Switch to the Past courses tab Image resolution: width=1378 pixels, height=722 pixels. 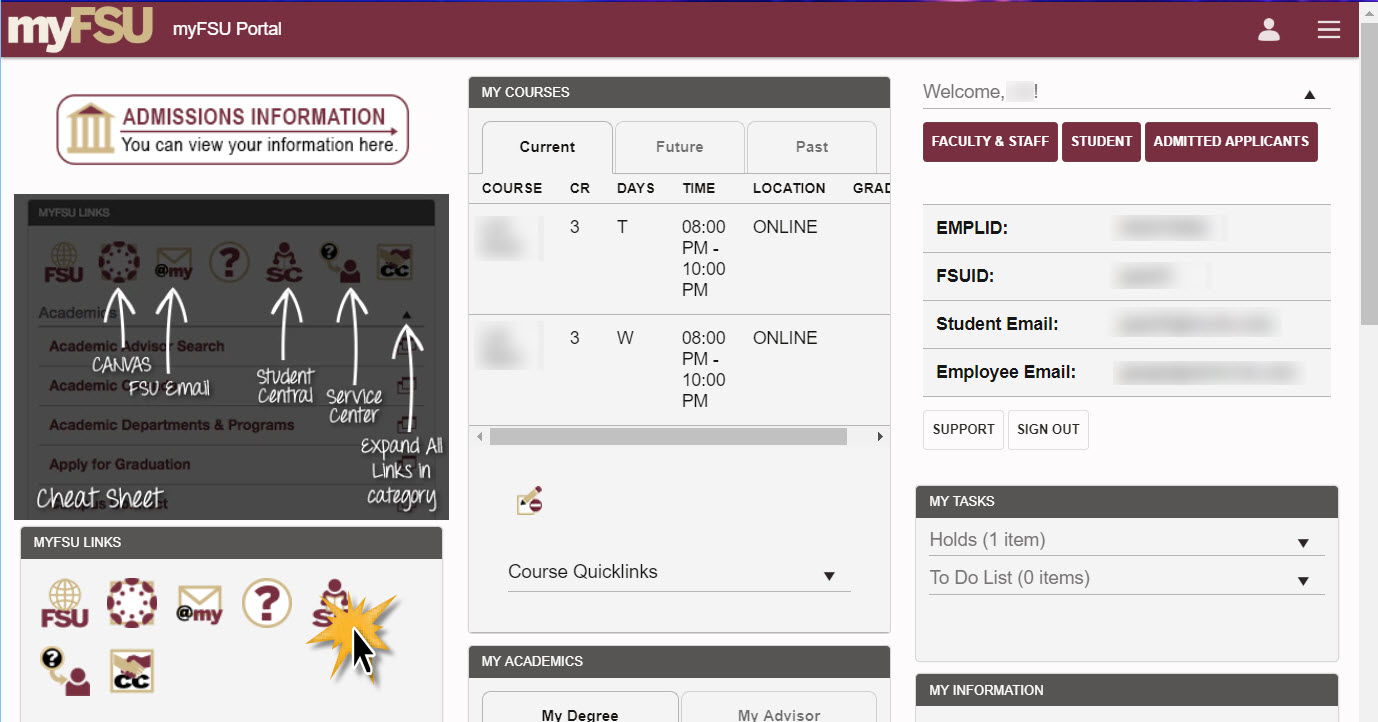tap(812, 147)
